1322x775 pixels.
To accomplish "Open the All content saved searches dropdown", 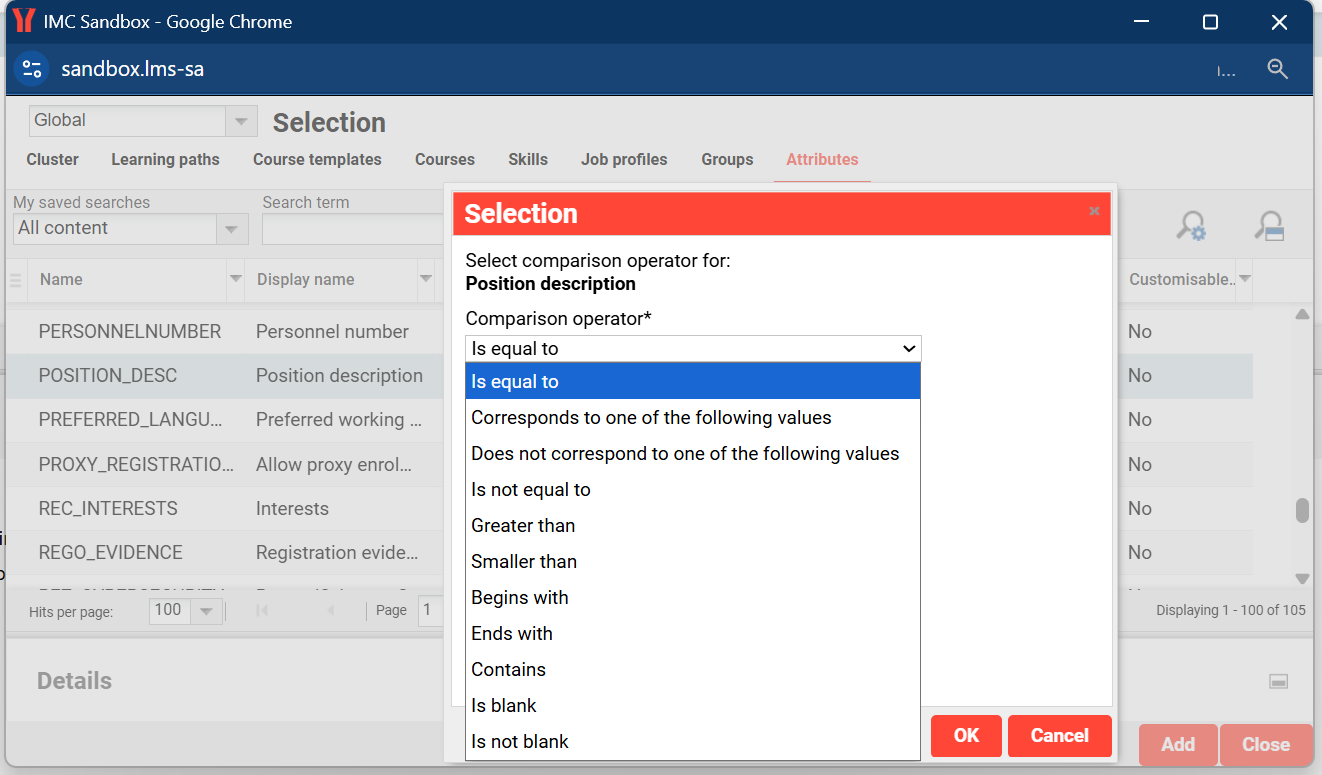I will coord(231,229).
